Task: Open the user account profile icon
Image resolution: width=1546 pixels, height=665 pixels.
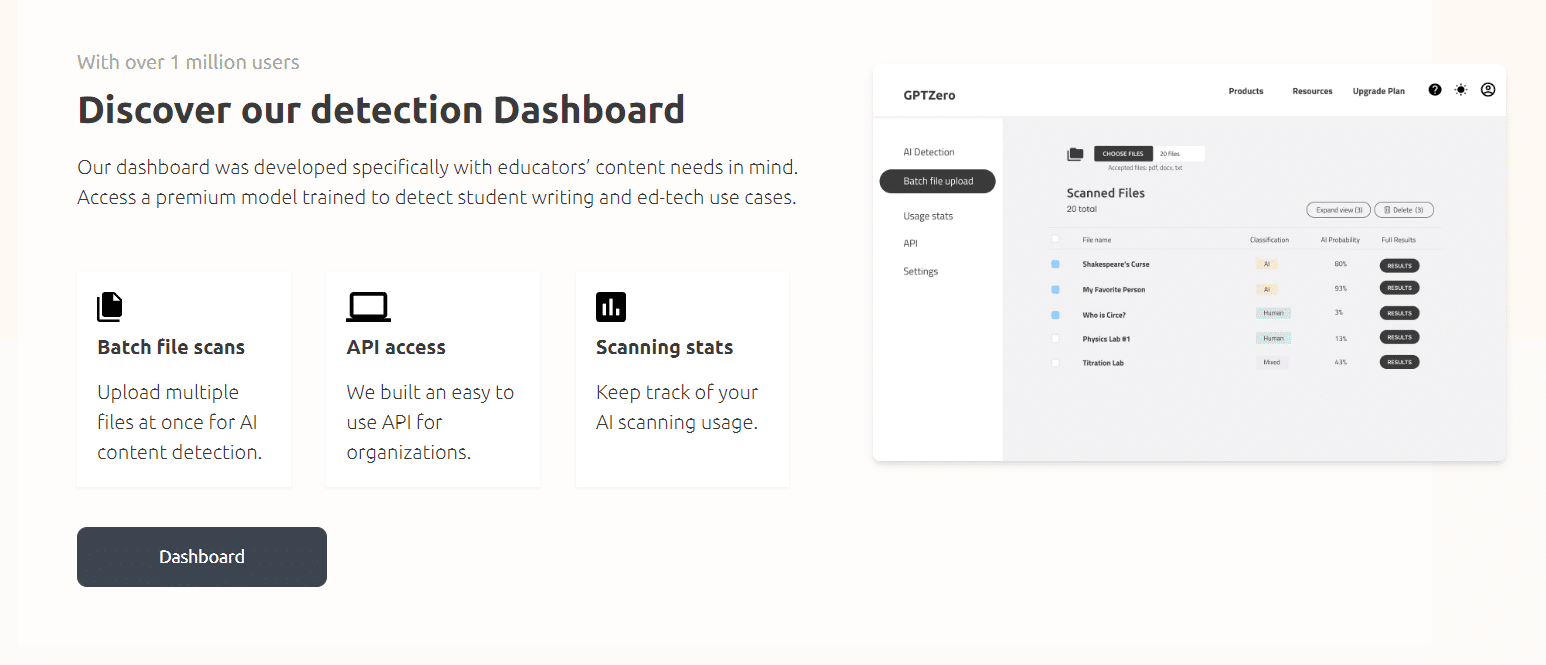Action: pyautogui.click(x=1488, y=90)
